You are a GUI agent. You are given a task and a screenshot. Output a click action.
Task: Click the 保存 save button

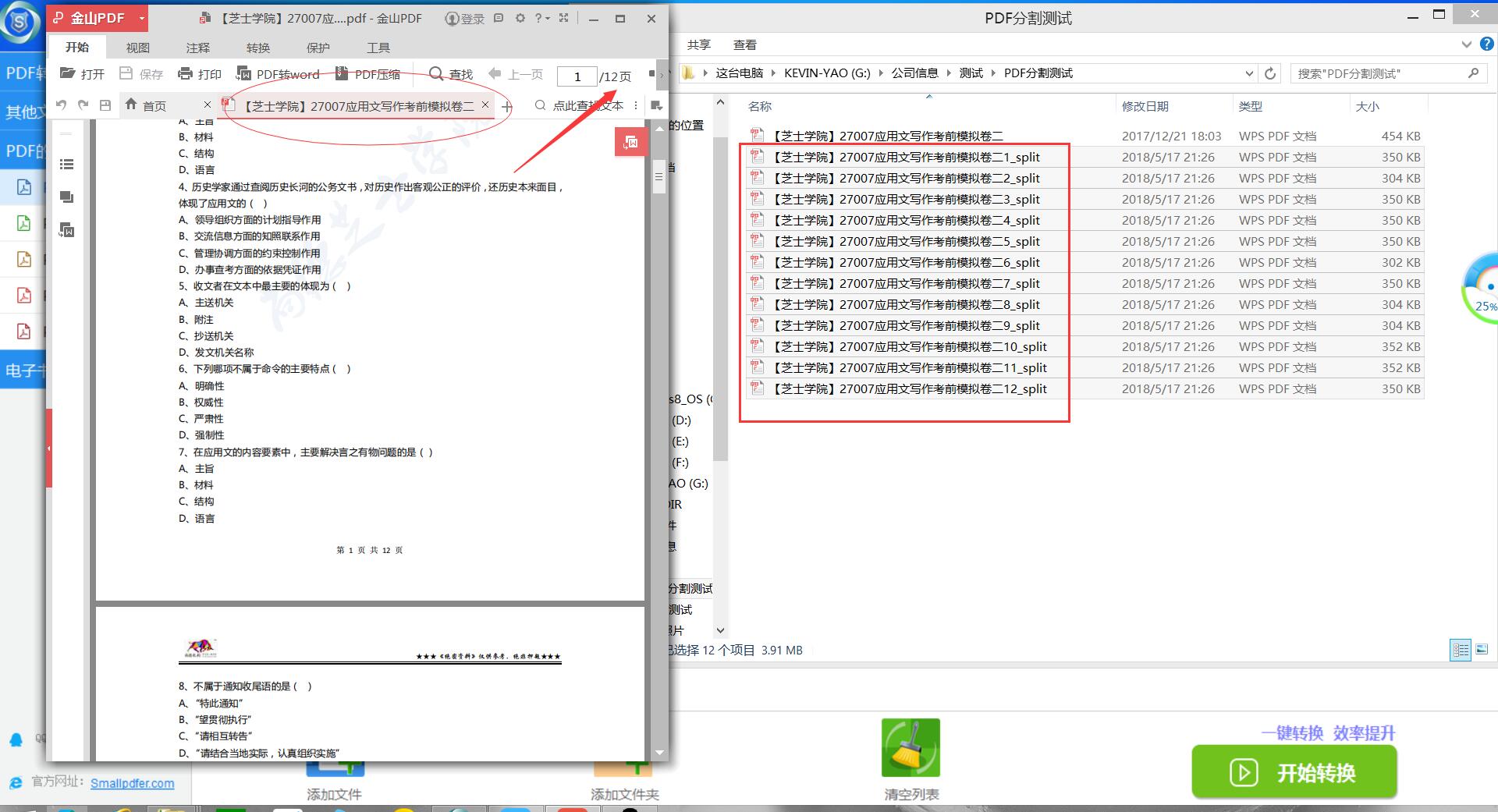(x=141, y=74)
